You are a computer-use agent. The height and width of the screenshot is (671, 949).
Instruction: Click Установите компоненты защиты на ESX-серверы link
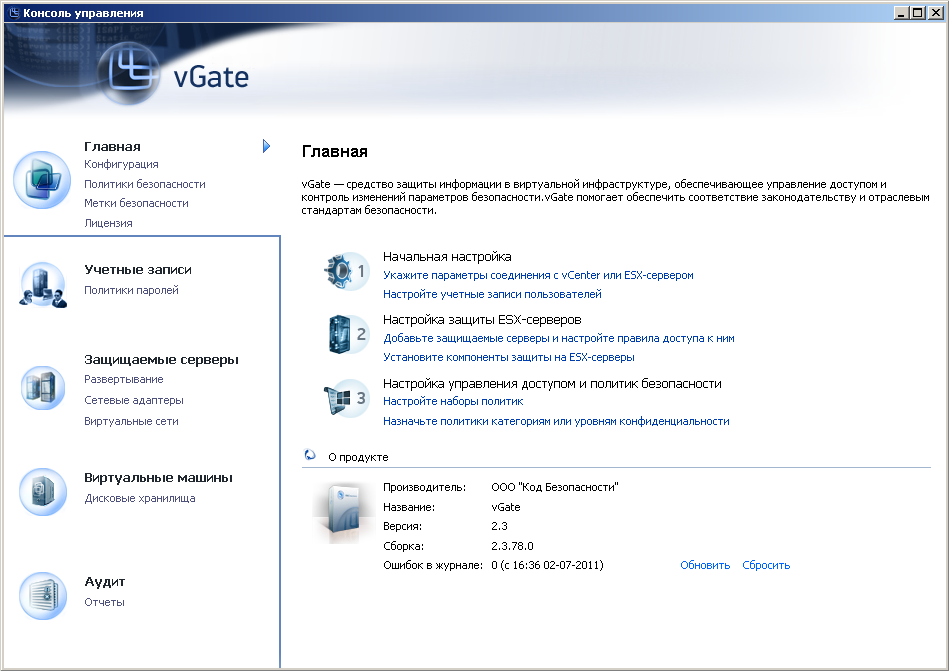[x=508, y=357]
